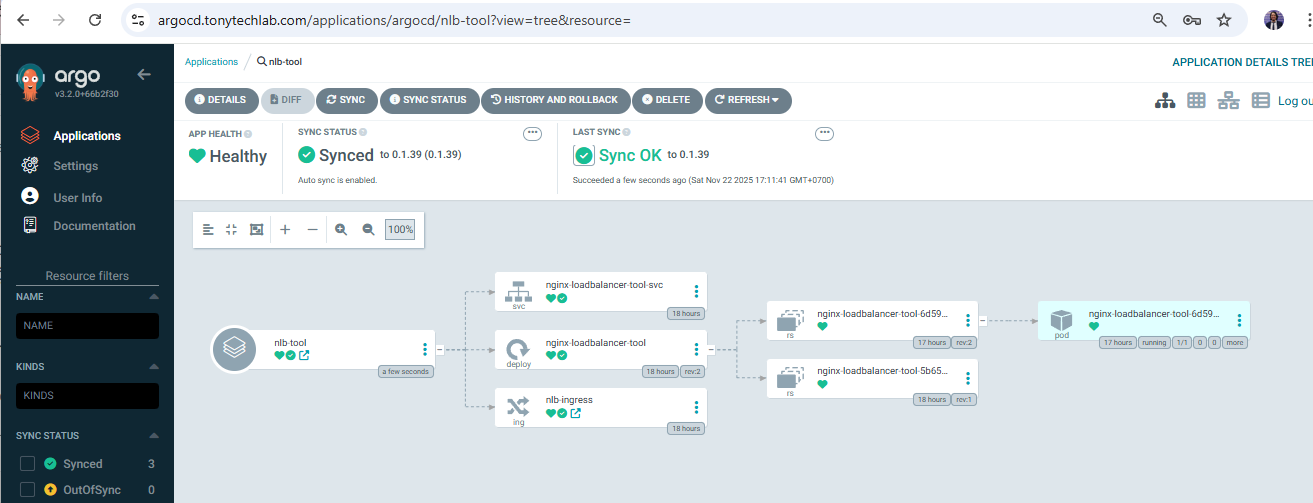Viewport: 1313px width, 503px height.
Task: Open the REFRESH dropdown button
Action: point(748,100)
